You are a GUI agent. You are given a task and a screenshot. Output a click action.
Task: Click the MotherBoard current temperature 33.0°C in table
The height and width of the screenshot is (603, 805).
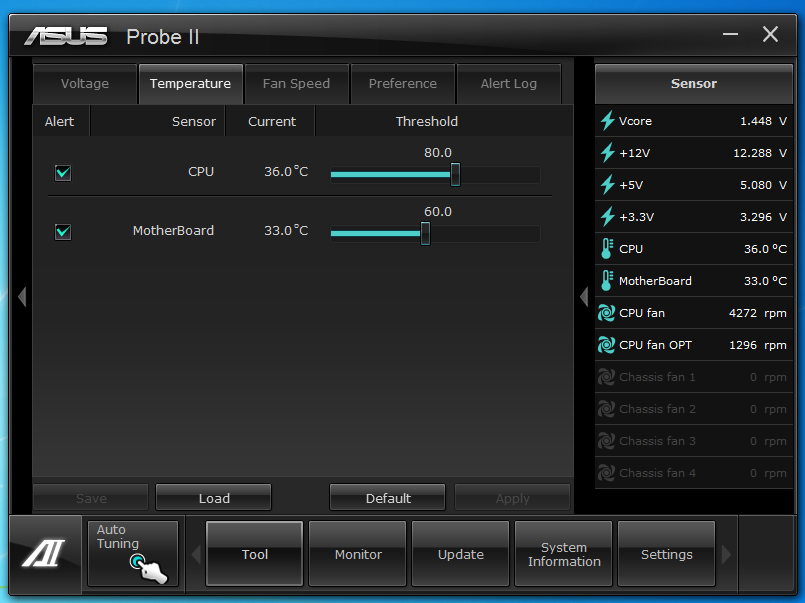(x=286, y=230)
